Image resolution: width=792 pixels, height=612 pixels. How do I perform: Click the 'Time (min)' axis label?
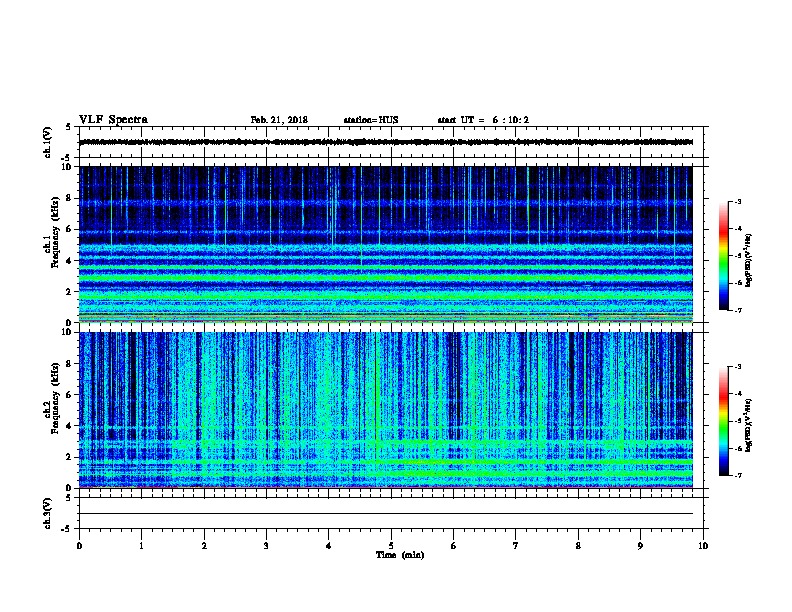400,555
